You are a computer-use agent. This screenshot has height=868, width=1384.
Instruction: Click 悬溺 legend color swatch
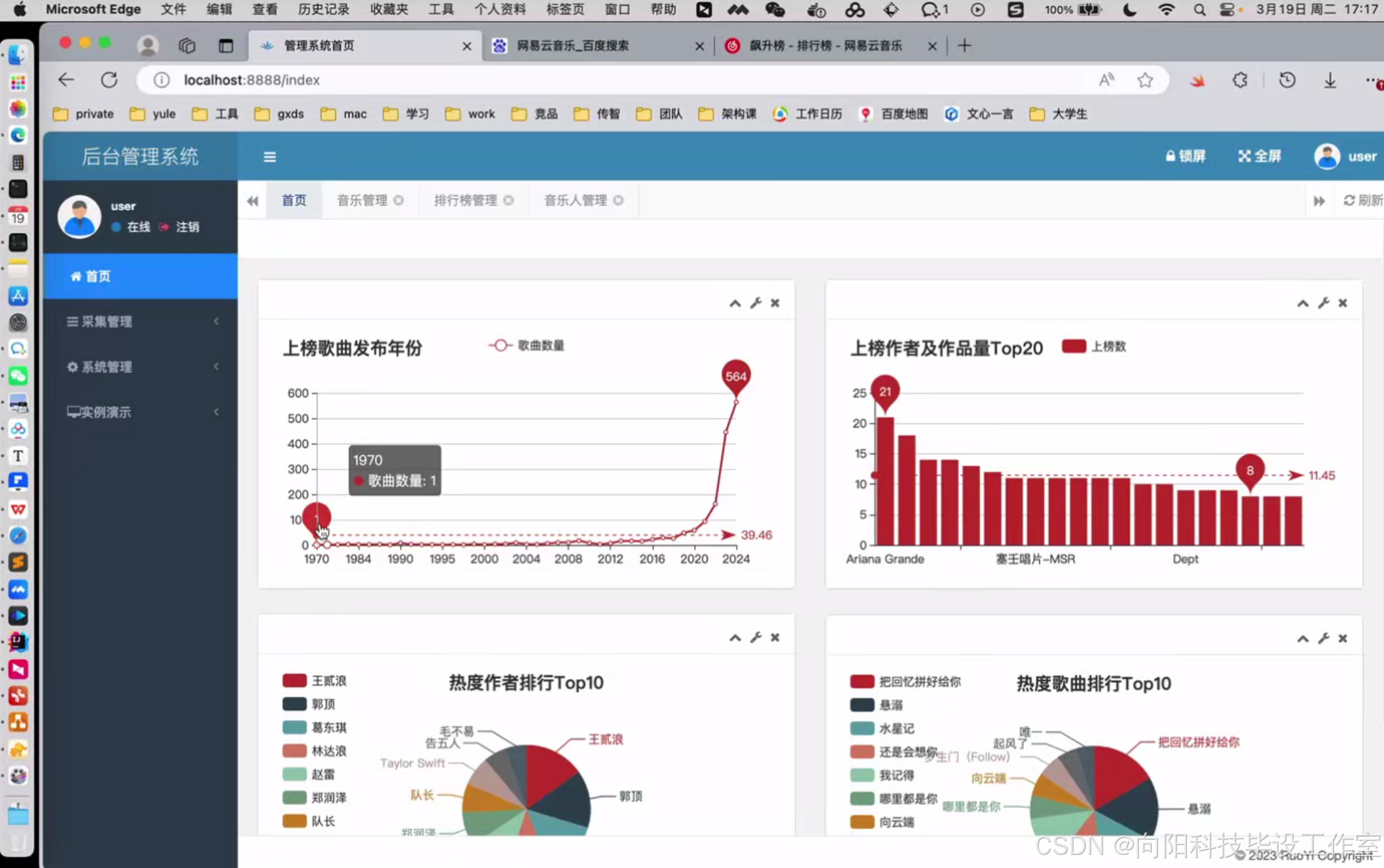click(861, 705)
